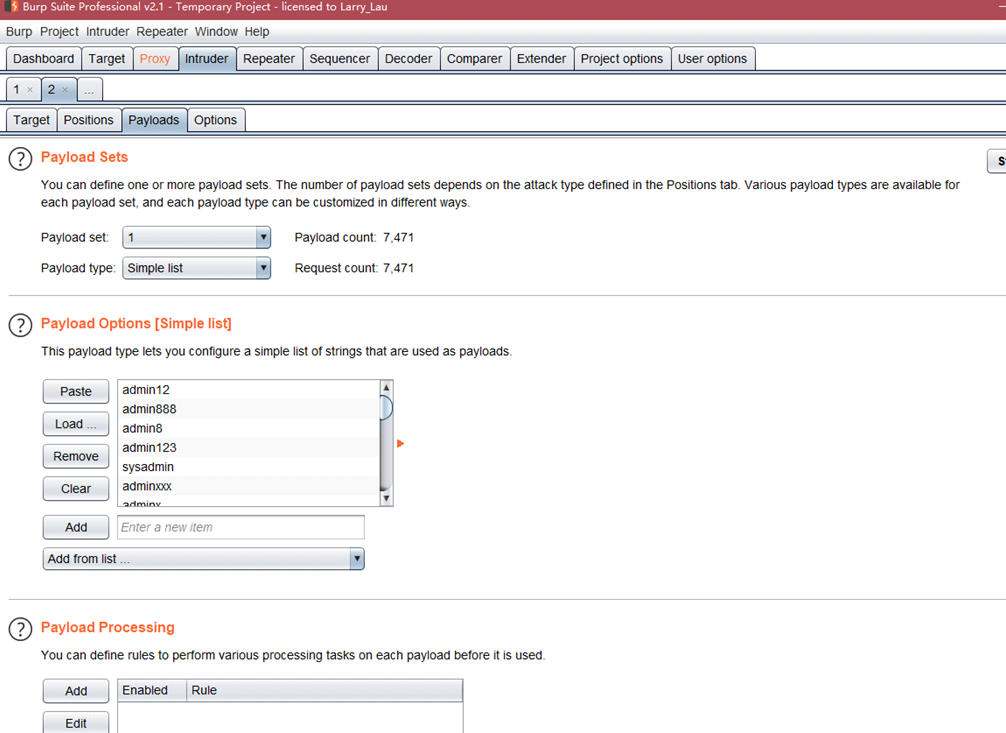The height and width of the screenshot is (733, 1006).
Task: Open the Burp menu
Action: (19, 31)
